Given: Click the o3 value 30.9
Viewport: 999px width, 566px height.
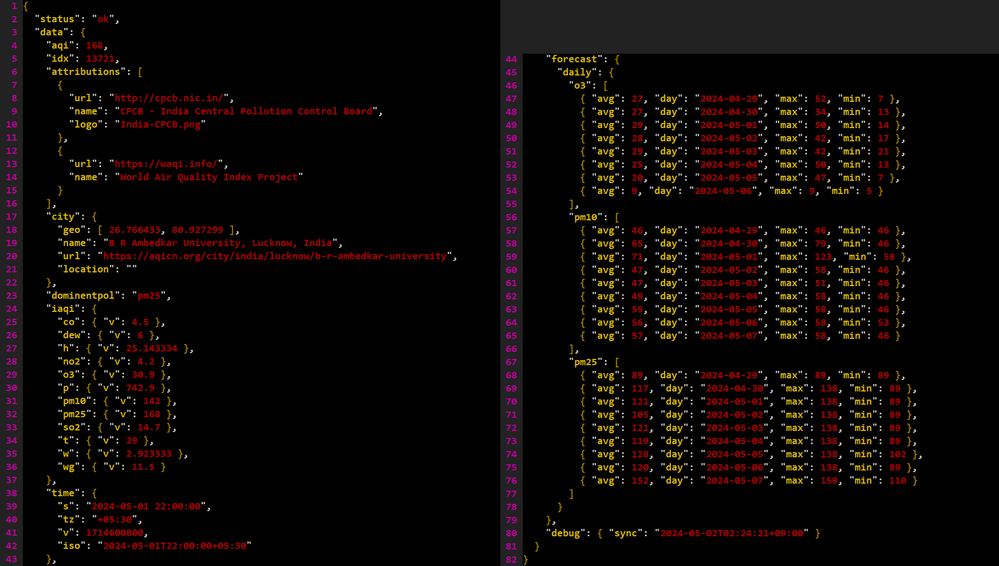Looking at the screenshot, I should click(x=143, y=375).
